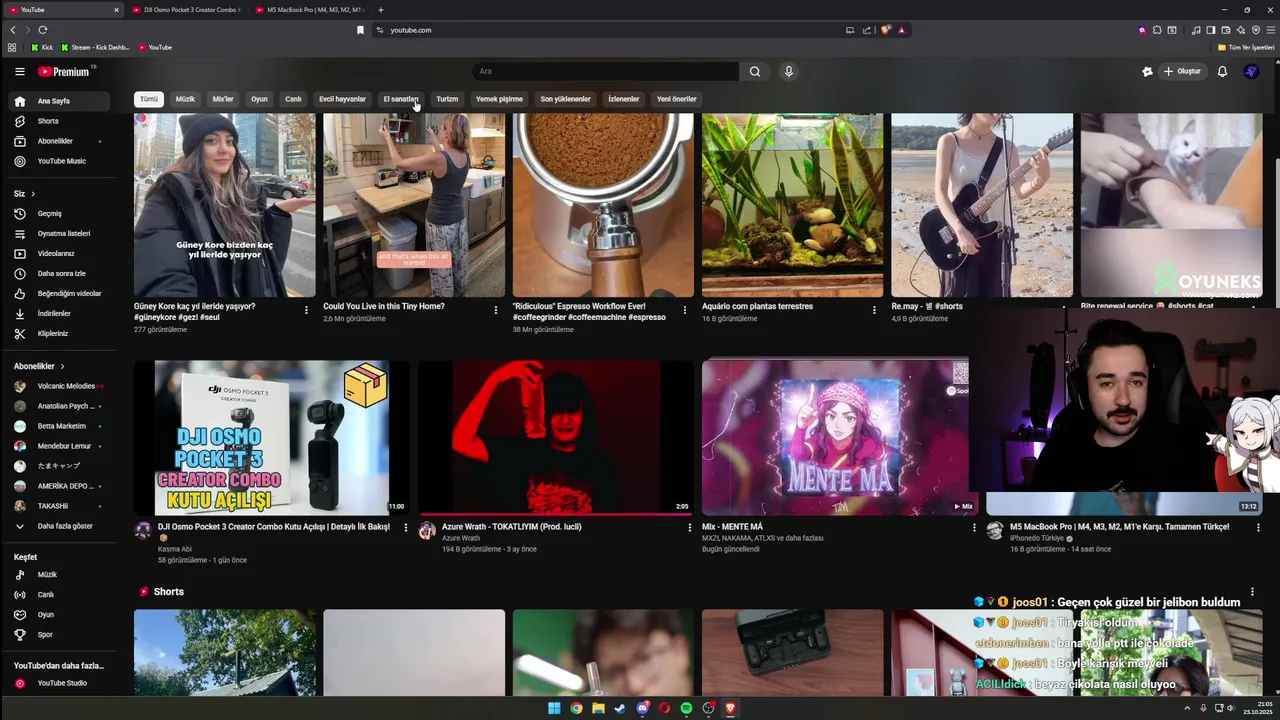Image resolution: width=1280 pixels, height=720 pixels.
Task: Open MENTE MÁ mix thumbnail
Action: click(835, 438)
